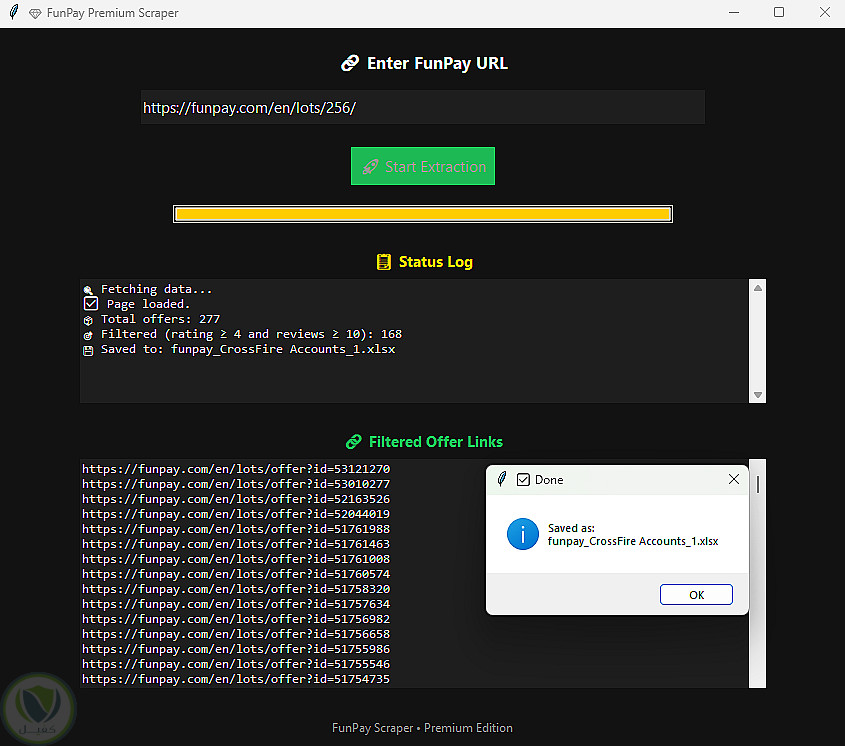The height and width of the screenshot is (746, 845).
Task: Click the Enter FunPay URL heading
Action: (437, 63)
